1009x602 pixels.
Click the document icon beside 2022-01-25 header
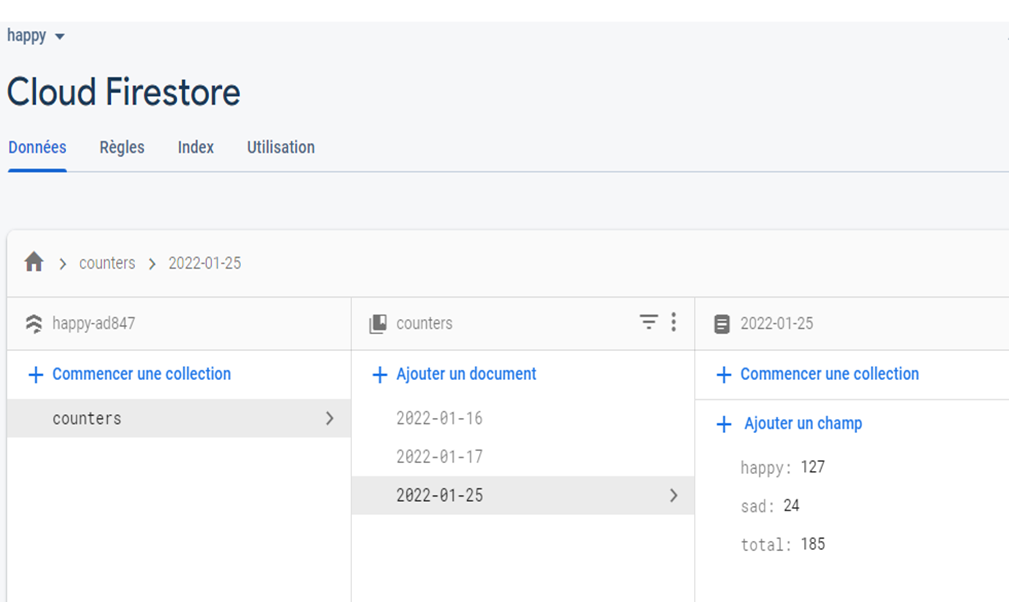click(722, 324)
